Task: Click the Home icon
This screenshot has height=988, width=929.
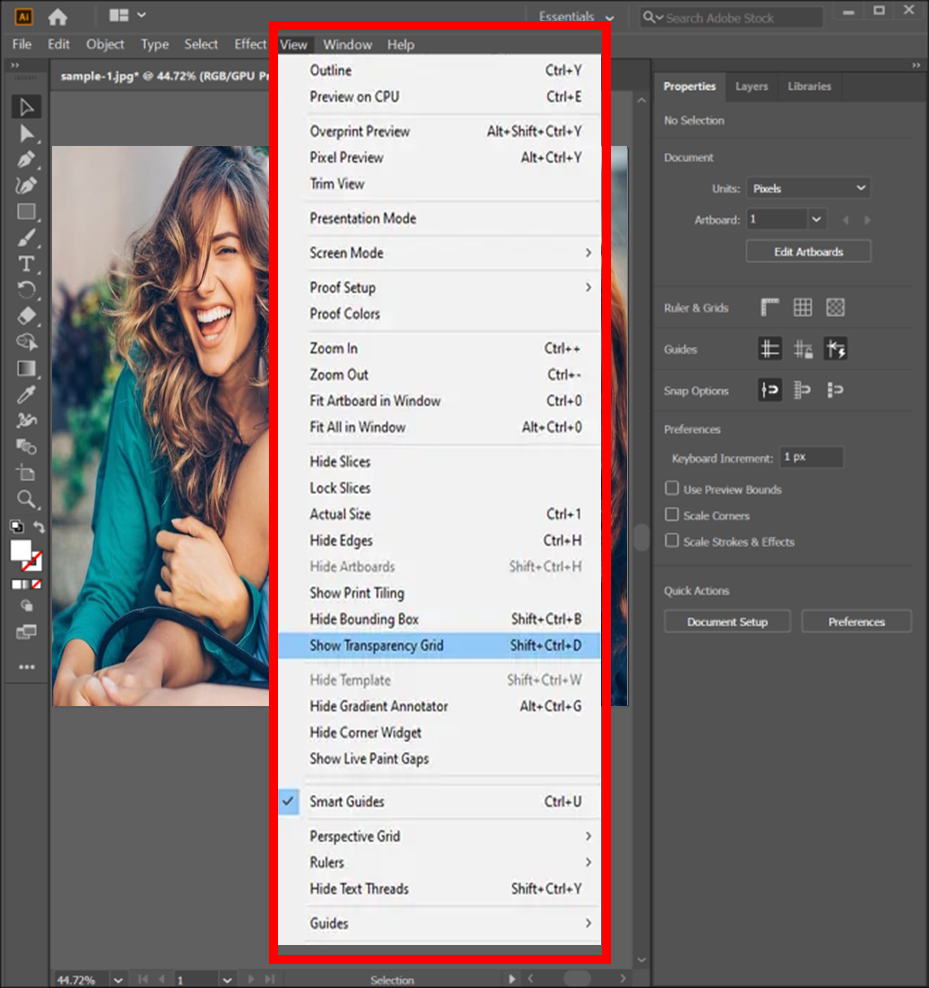Action: point(57,17)
